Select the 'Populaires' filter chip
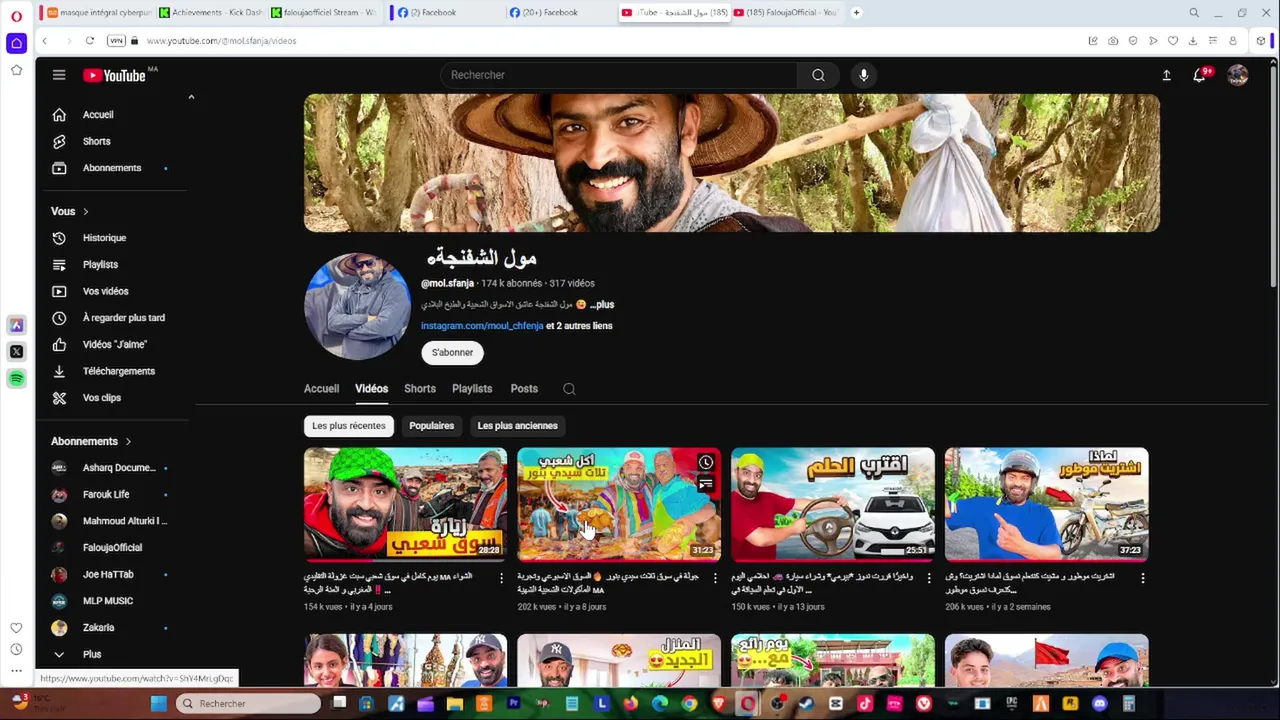This screenshot has height=720, width=1280. [431, 426]
